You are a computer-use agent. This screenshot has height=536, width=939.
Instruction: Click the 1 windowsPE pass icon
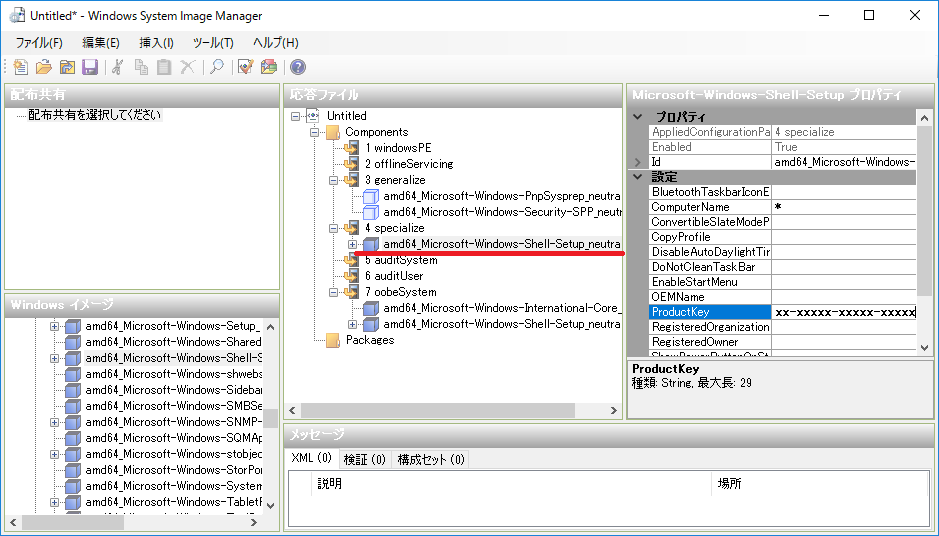point(352,148)
